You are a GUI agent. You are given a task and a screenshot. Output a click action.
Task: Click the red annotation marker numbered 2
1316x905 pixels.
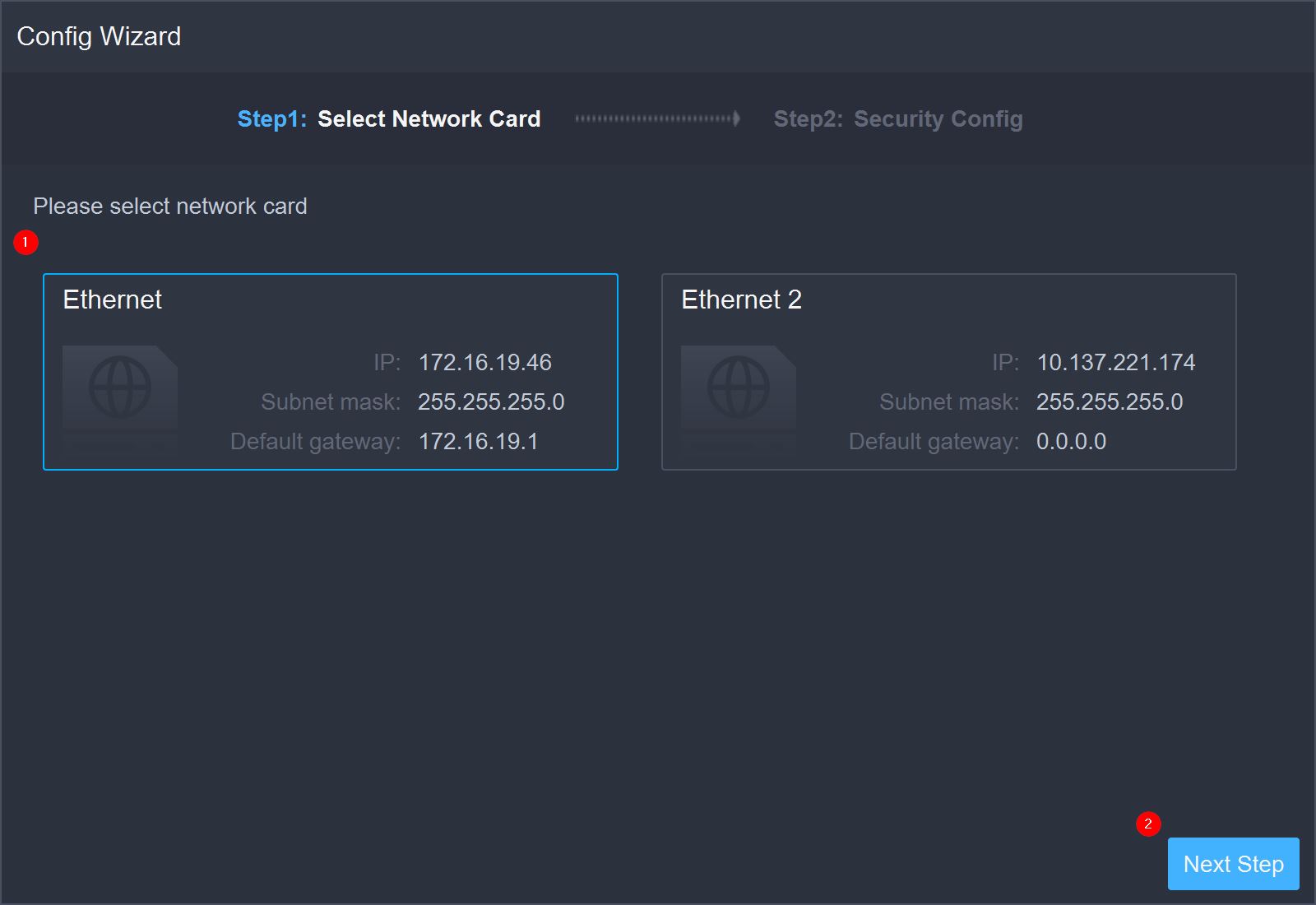1148,824
